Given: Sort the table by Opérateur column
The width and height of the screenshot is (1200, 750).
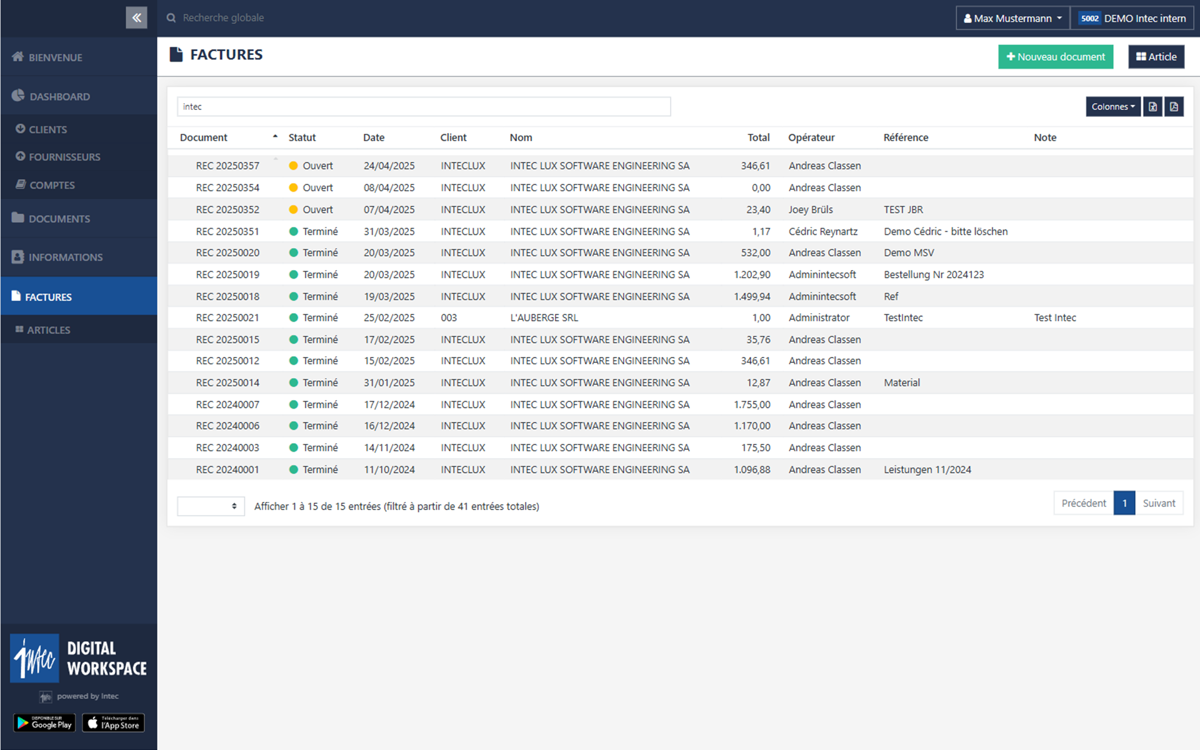Looking at the screenshot, I should tap(811, 138).
